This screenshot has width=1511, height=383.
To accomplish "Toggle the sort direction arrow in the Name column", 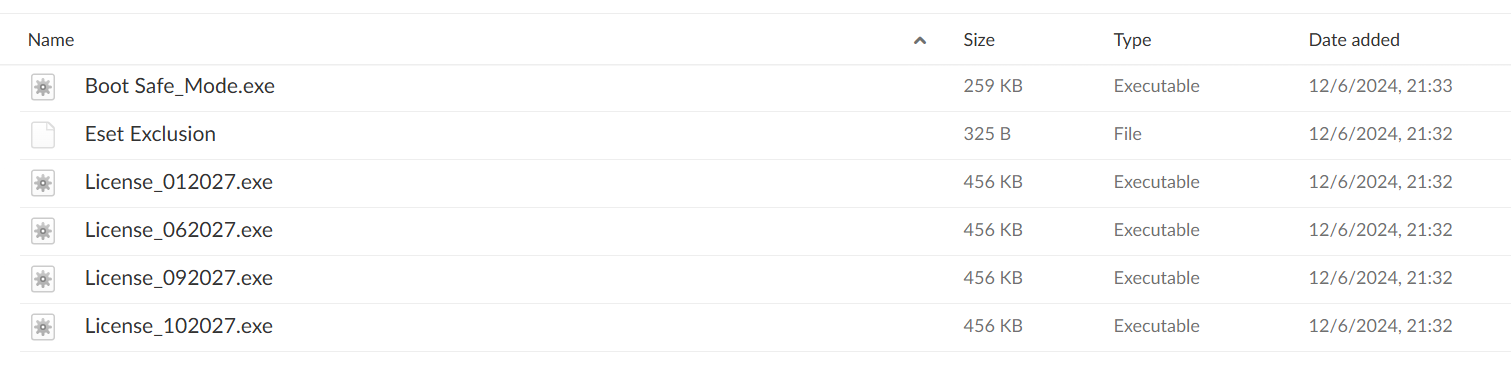I will click(x=920, y=41).
